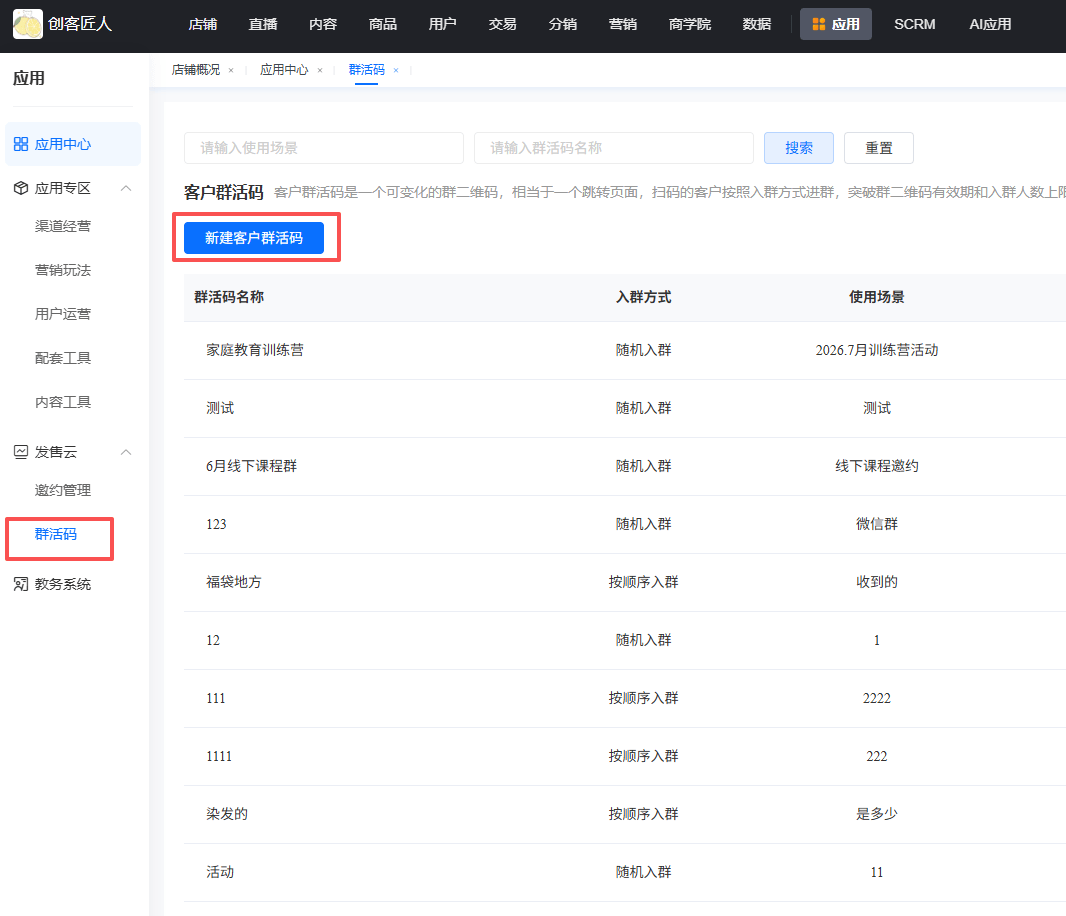Select the 1111 row name
The width and height of the screenshot is (1066, 916).
(219, 756)
